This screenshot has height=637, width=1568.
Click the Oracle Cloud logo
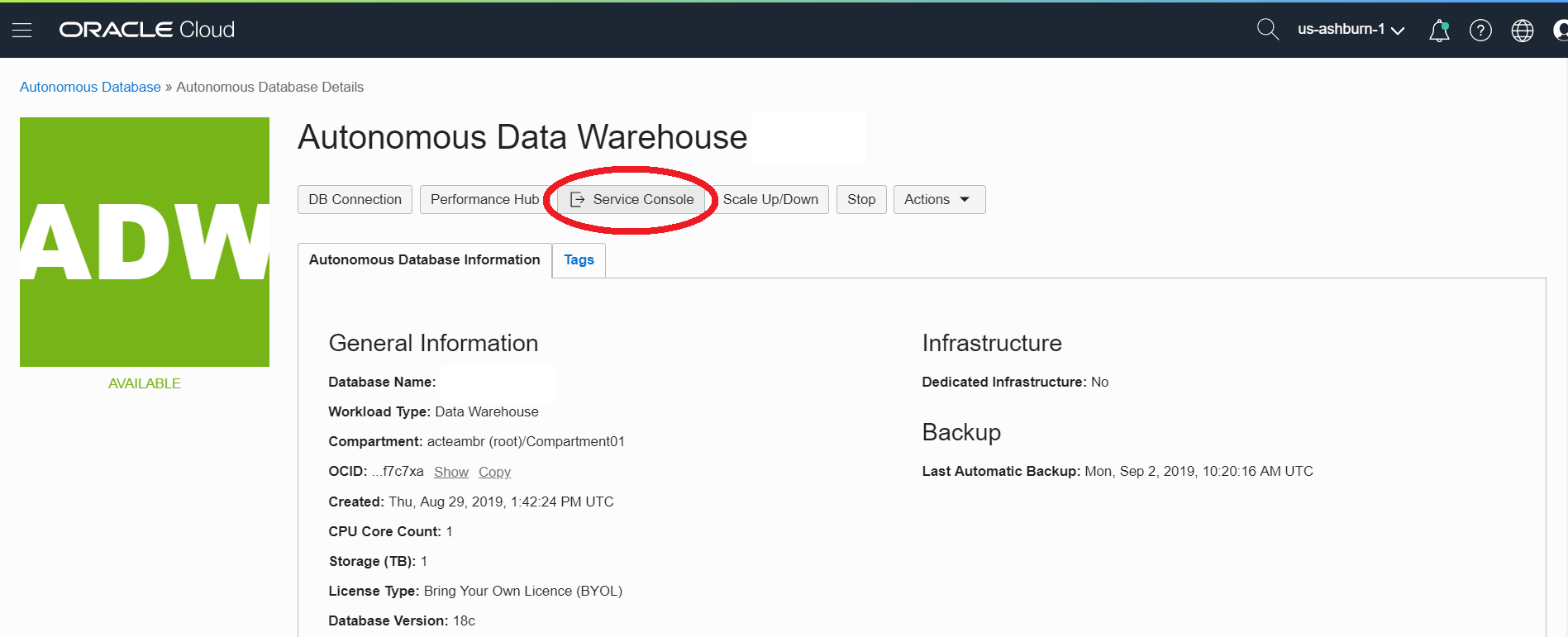[x=147, y=30]
